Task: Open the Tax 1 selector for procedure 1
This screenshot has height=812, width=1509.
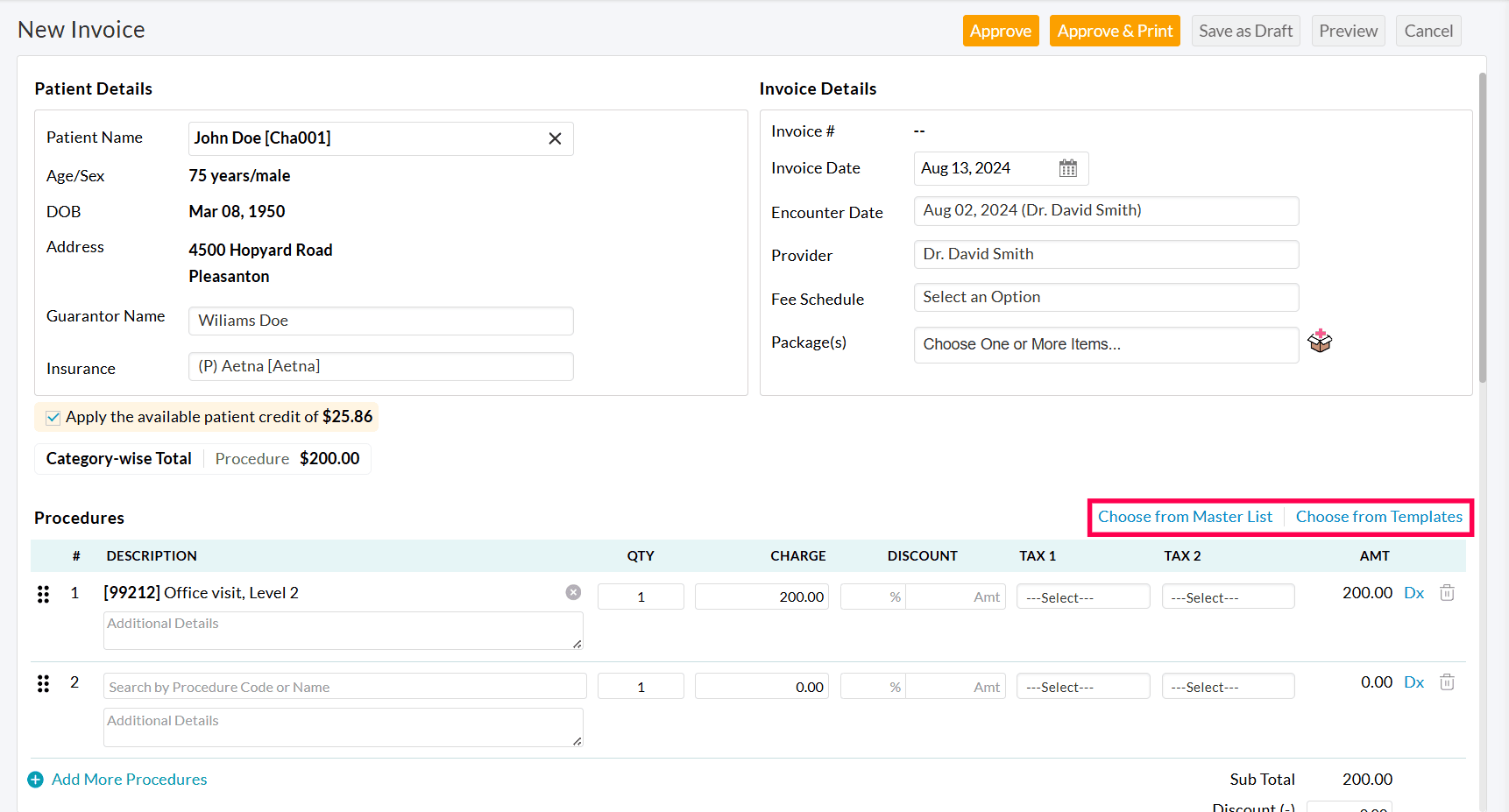Action: 1083,597
